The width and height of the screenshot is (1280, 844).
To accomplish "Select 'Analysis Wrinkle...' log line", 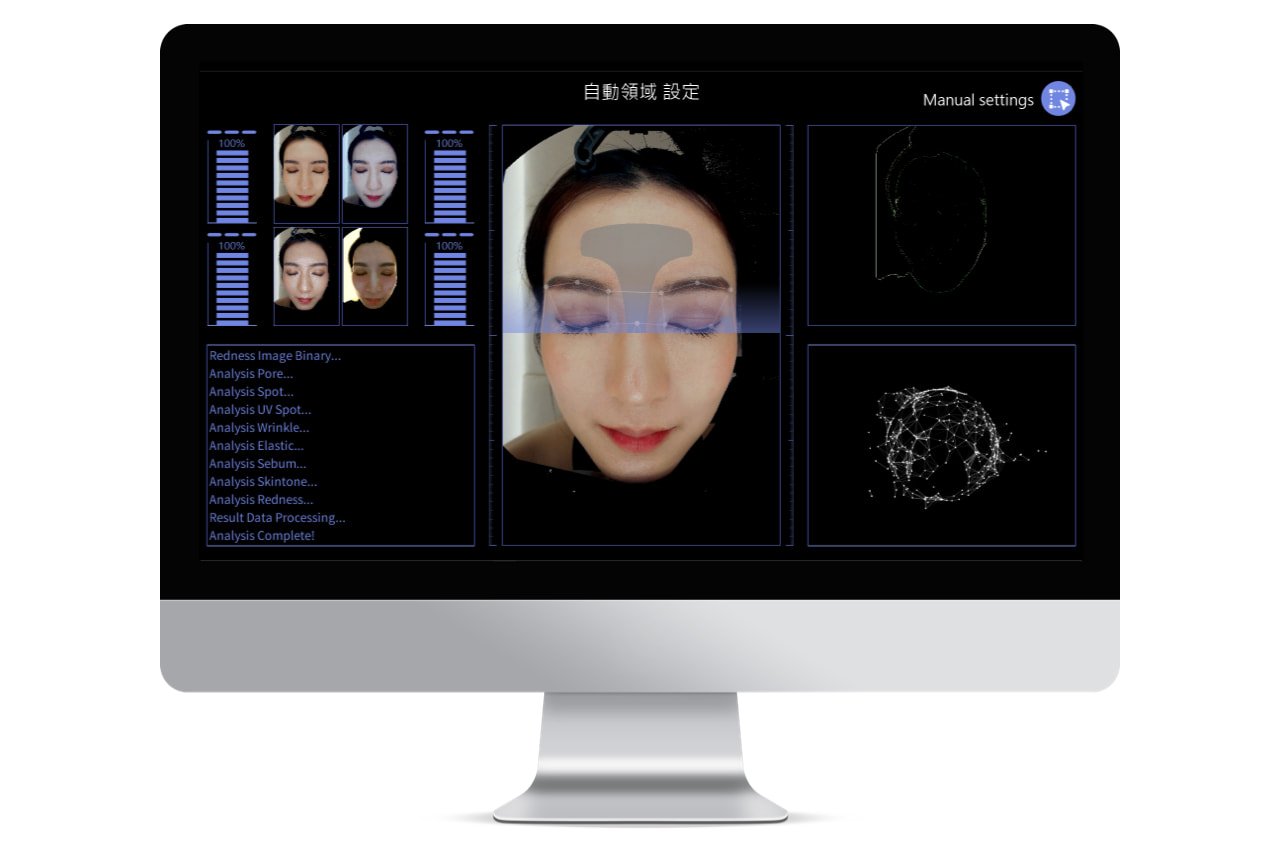I will [259, 428].
